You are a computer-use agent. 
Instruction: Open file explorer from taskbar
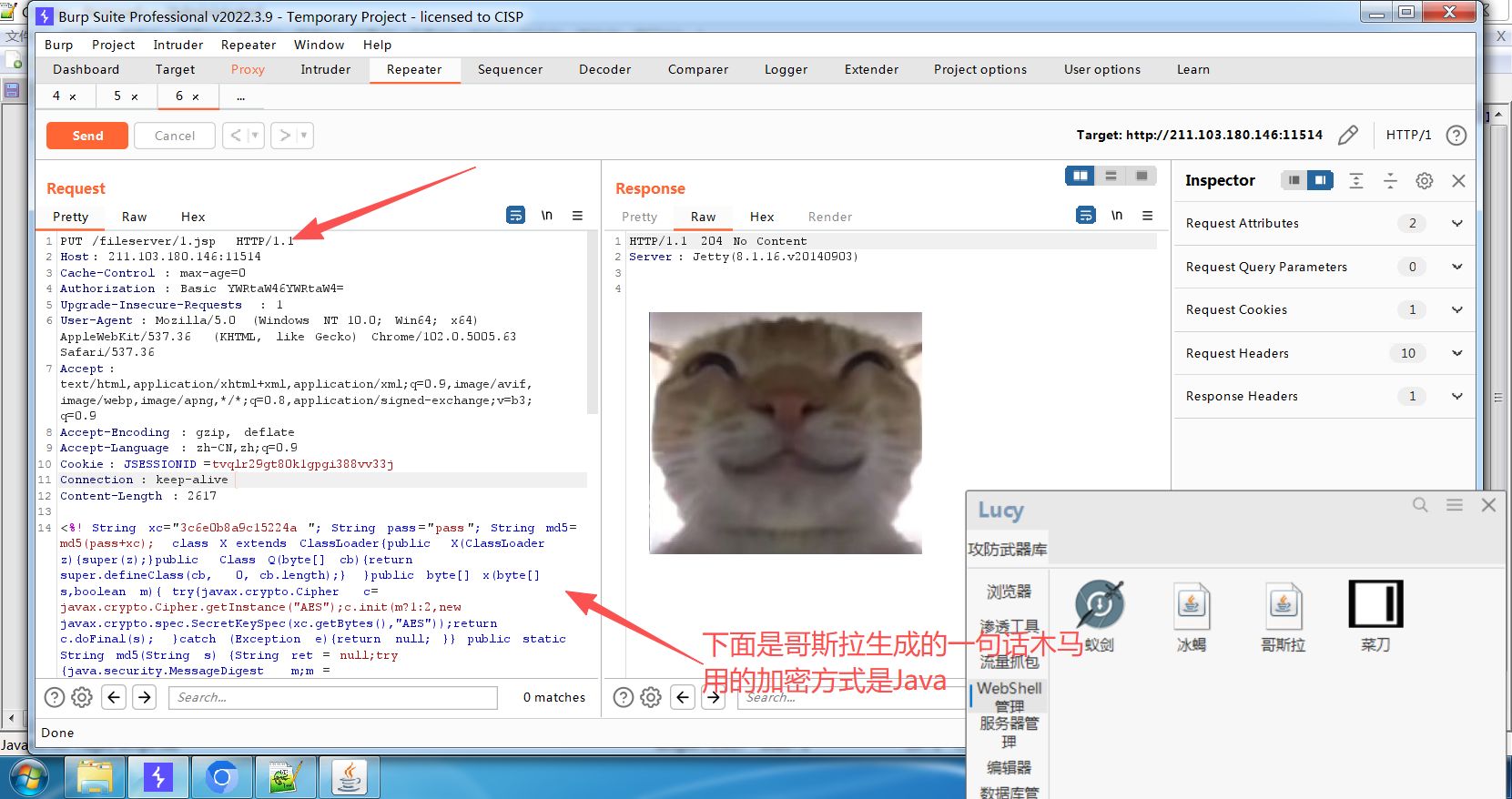94,777
